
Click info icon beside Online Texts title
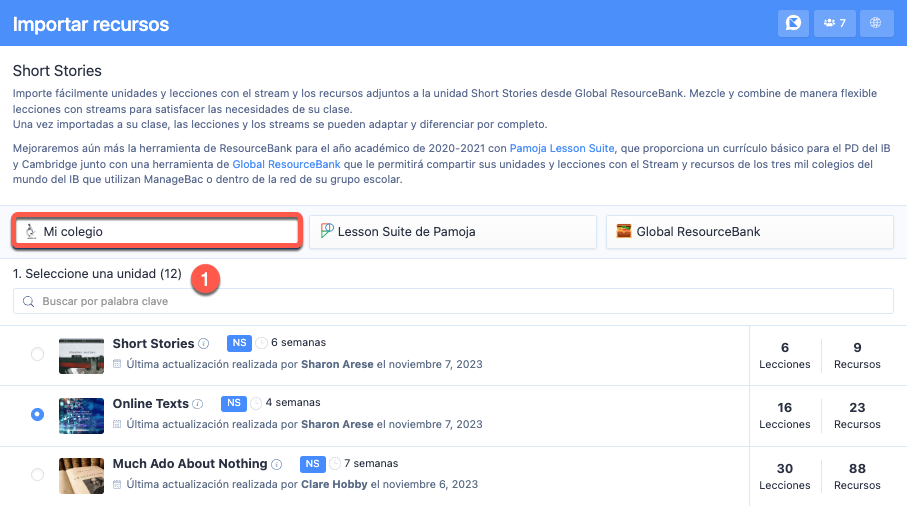pyautogui.click(x=198, y=404)
